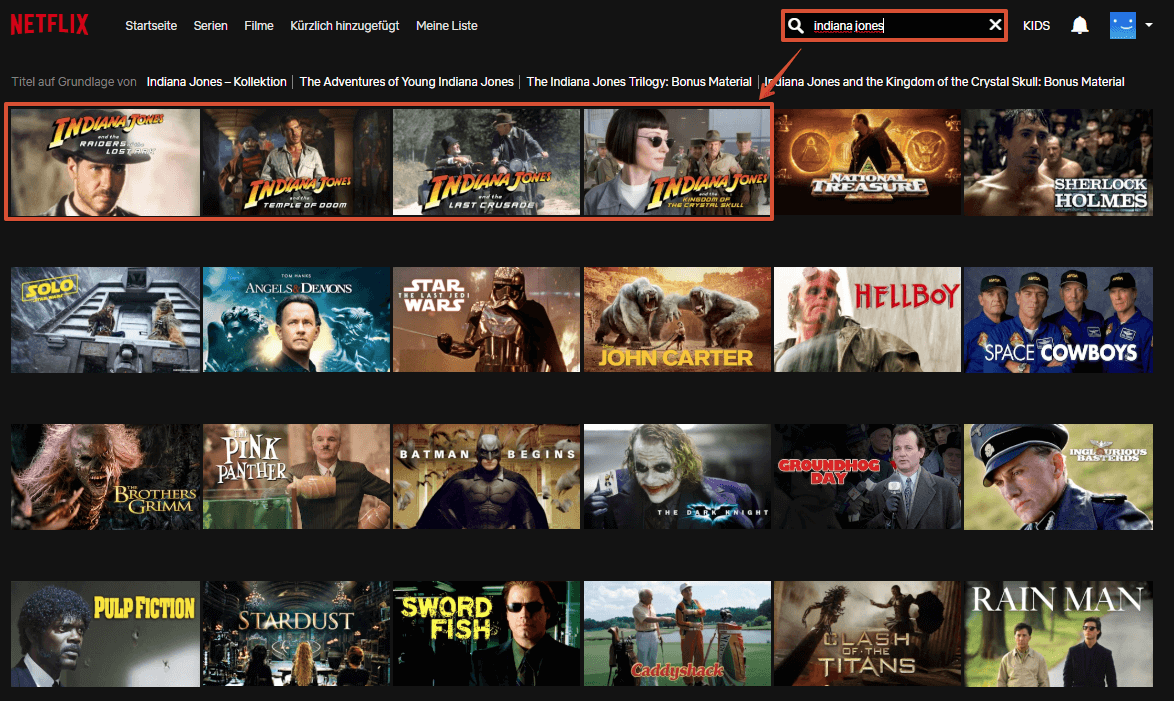Open the Indiana Jones – Kollektion link
The image size is (1174, 701).
pyautogui.click(x=216, y=82)
